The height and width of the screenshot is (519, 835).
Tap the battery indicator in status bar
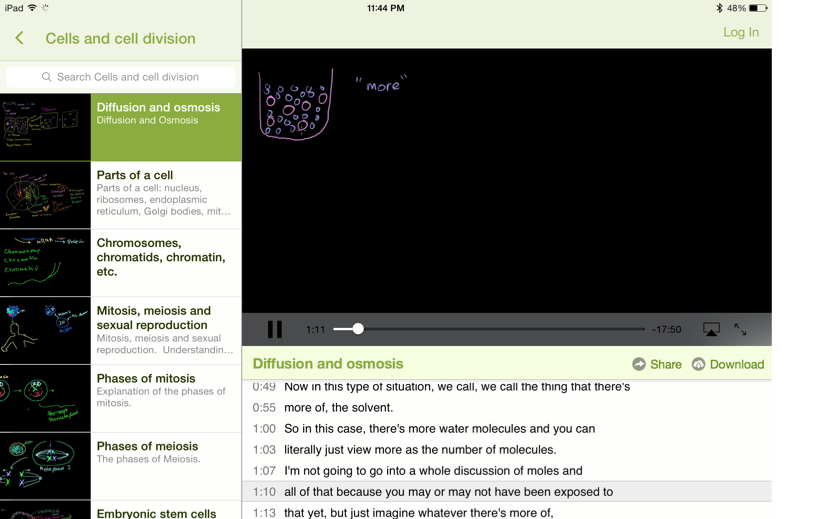pos(758,8)
